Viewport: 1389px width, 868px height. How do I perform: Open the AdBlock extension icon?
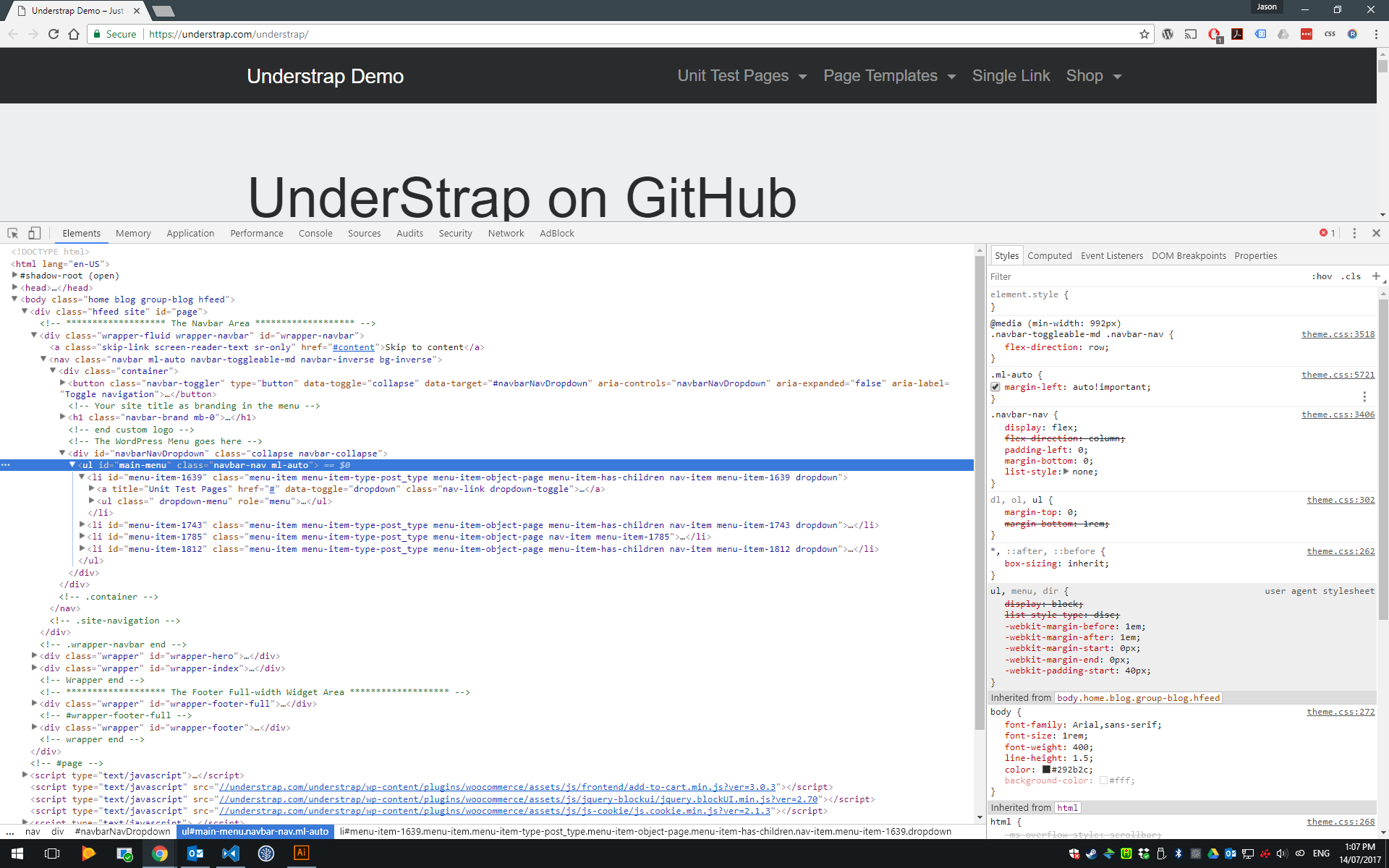click(x=1214, y=34)
